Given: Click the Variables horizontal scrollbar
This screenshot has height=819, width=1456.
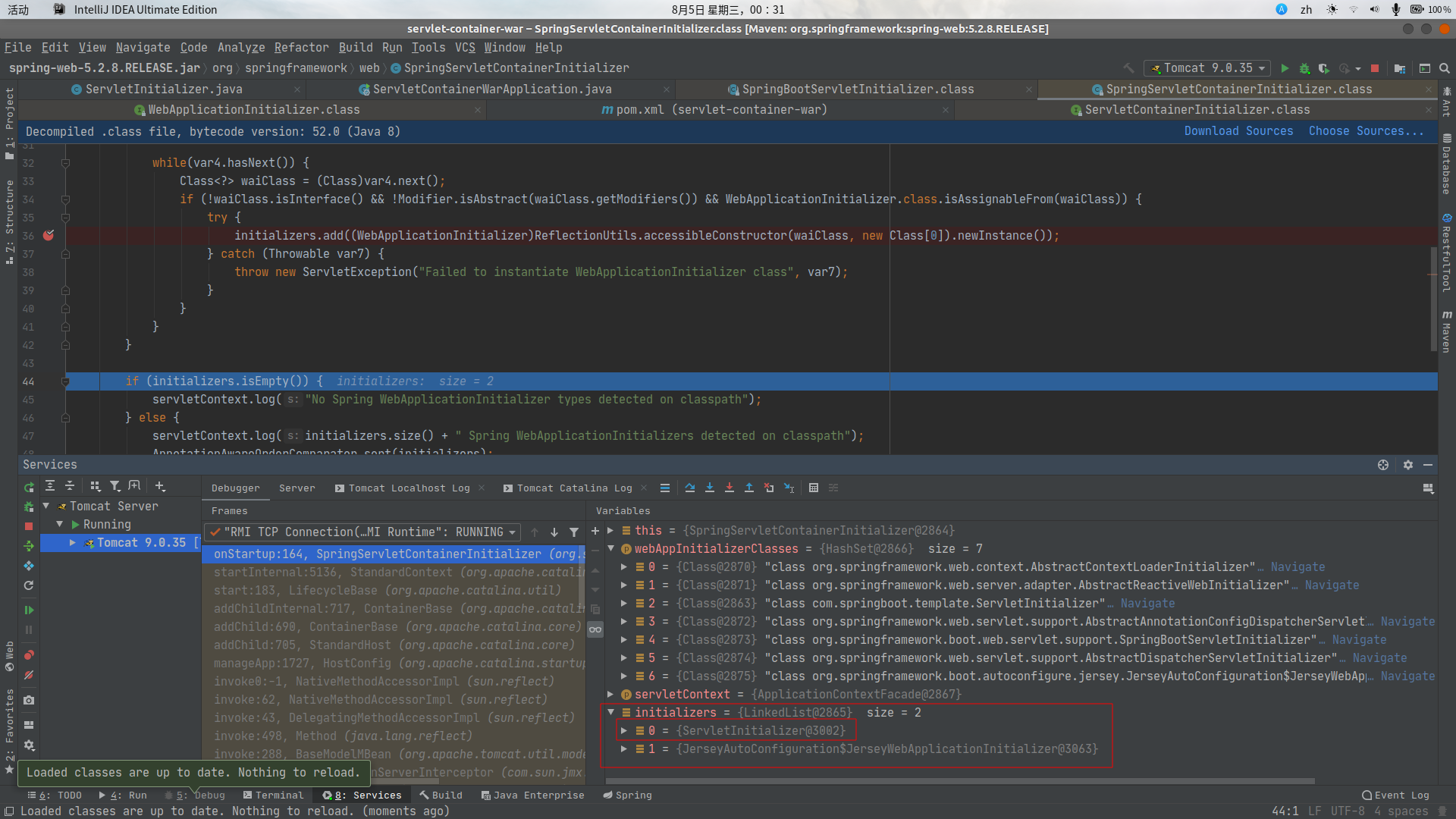Looking at the screenshot, I should point(959,780).
